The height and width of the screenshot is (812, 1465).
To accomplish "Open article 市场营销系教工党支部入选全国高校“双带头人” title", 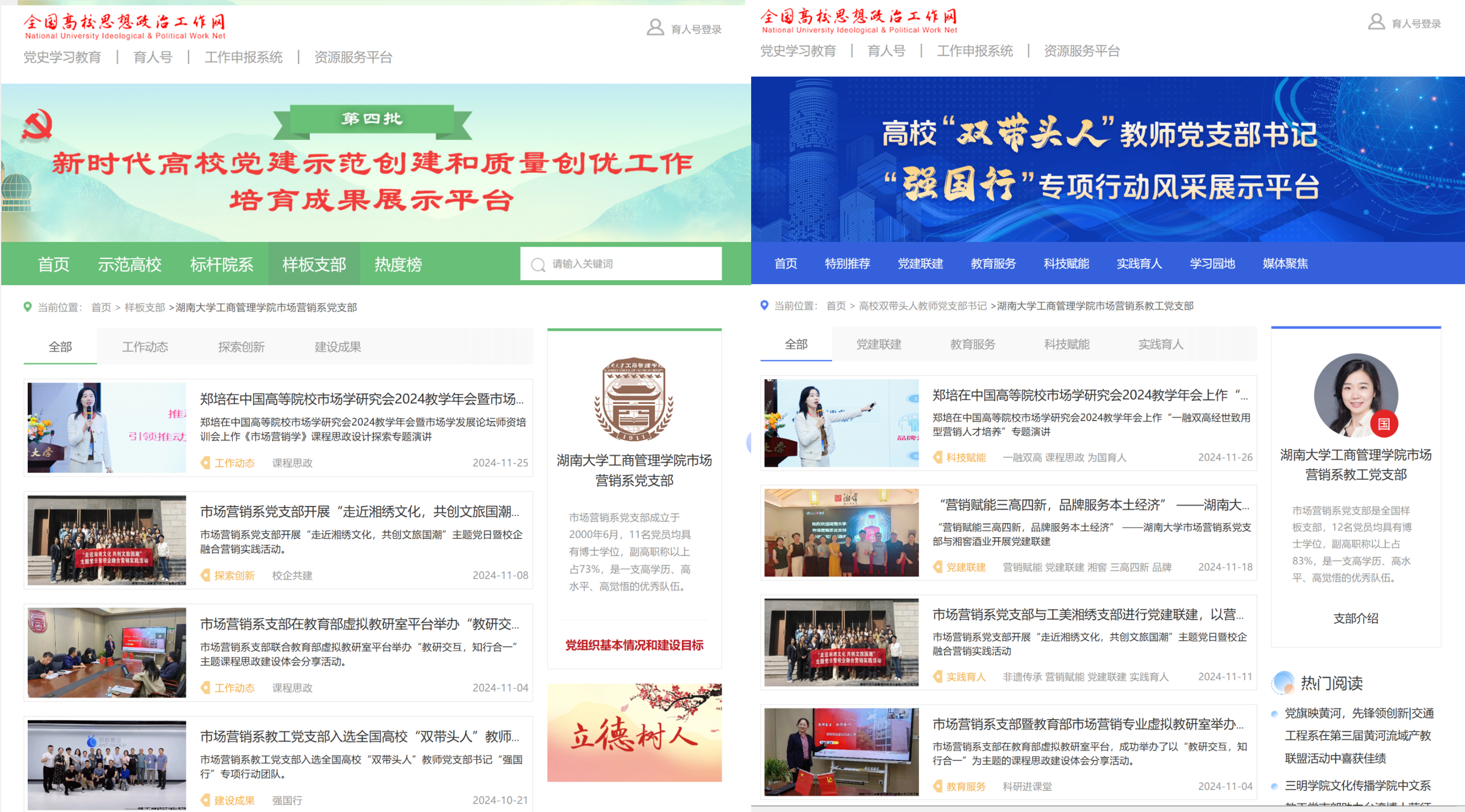I will click(360, 736).
